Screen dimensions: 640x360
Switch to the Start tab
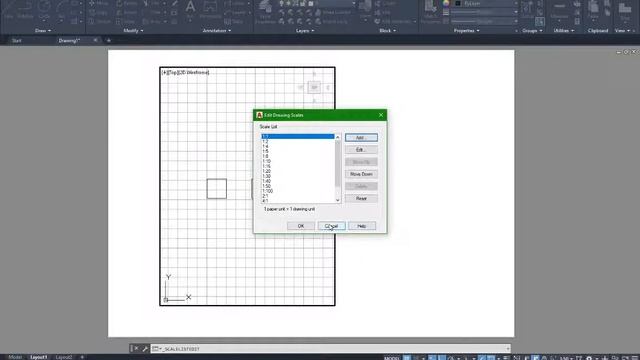(17, 40)
